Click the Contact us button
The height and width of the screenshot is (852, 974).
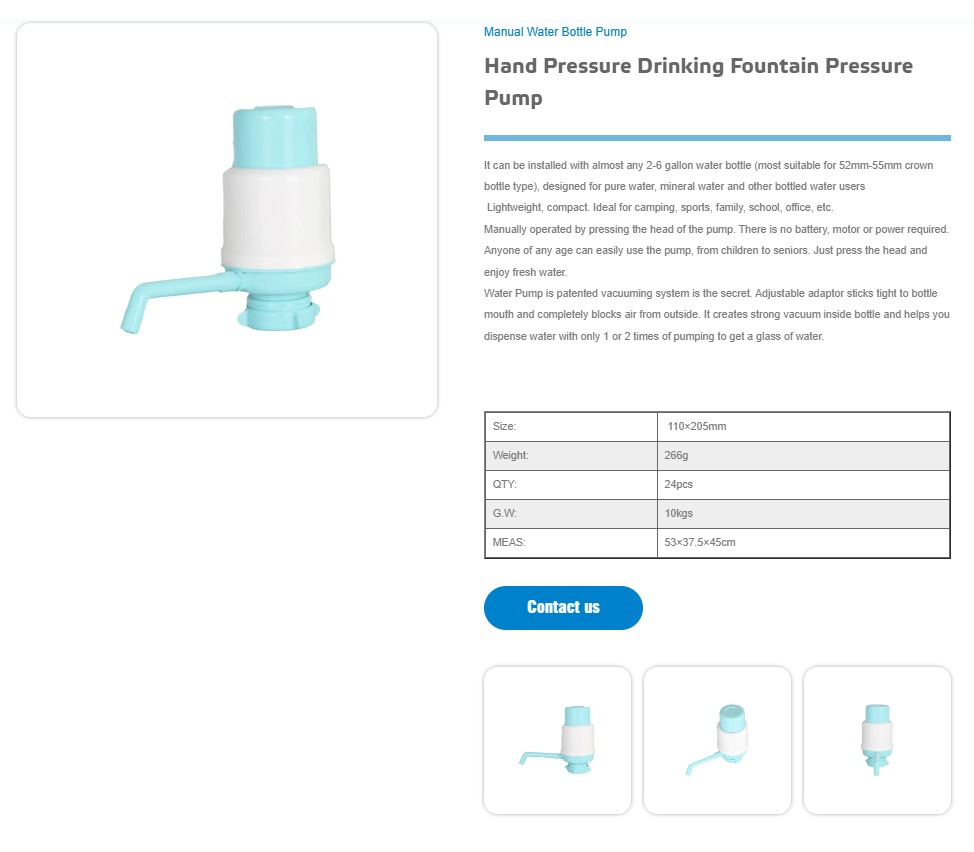pos(563,608)
